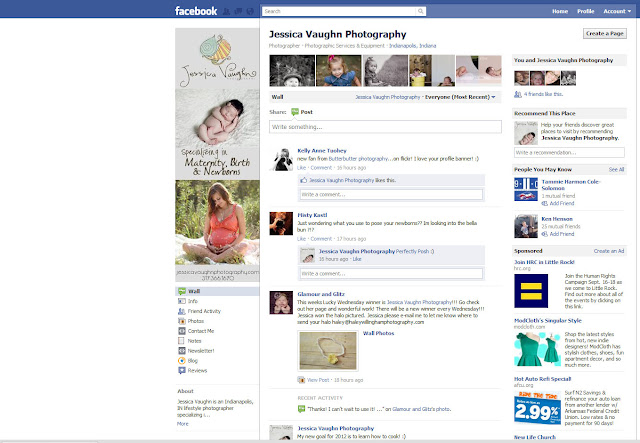Click '4 friends like this.' text
Image resolution: width=640 pixels, height=443 pixels.
(x=543, y=94)
